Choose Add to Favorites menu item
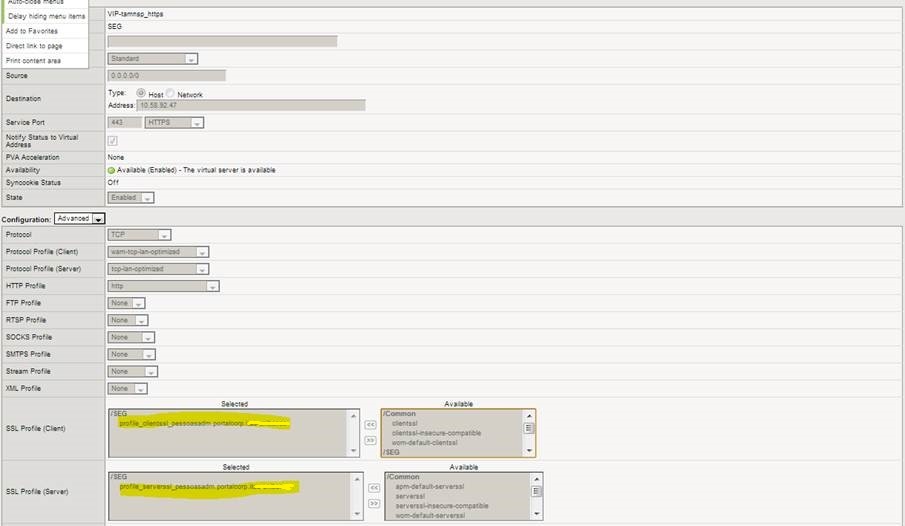The height and width of the screenshot is (526, 905). [x=31, y=31]
